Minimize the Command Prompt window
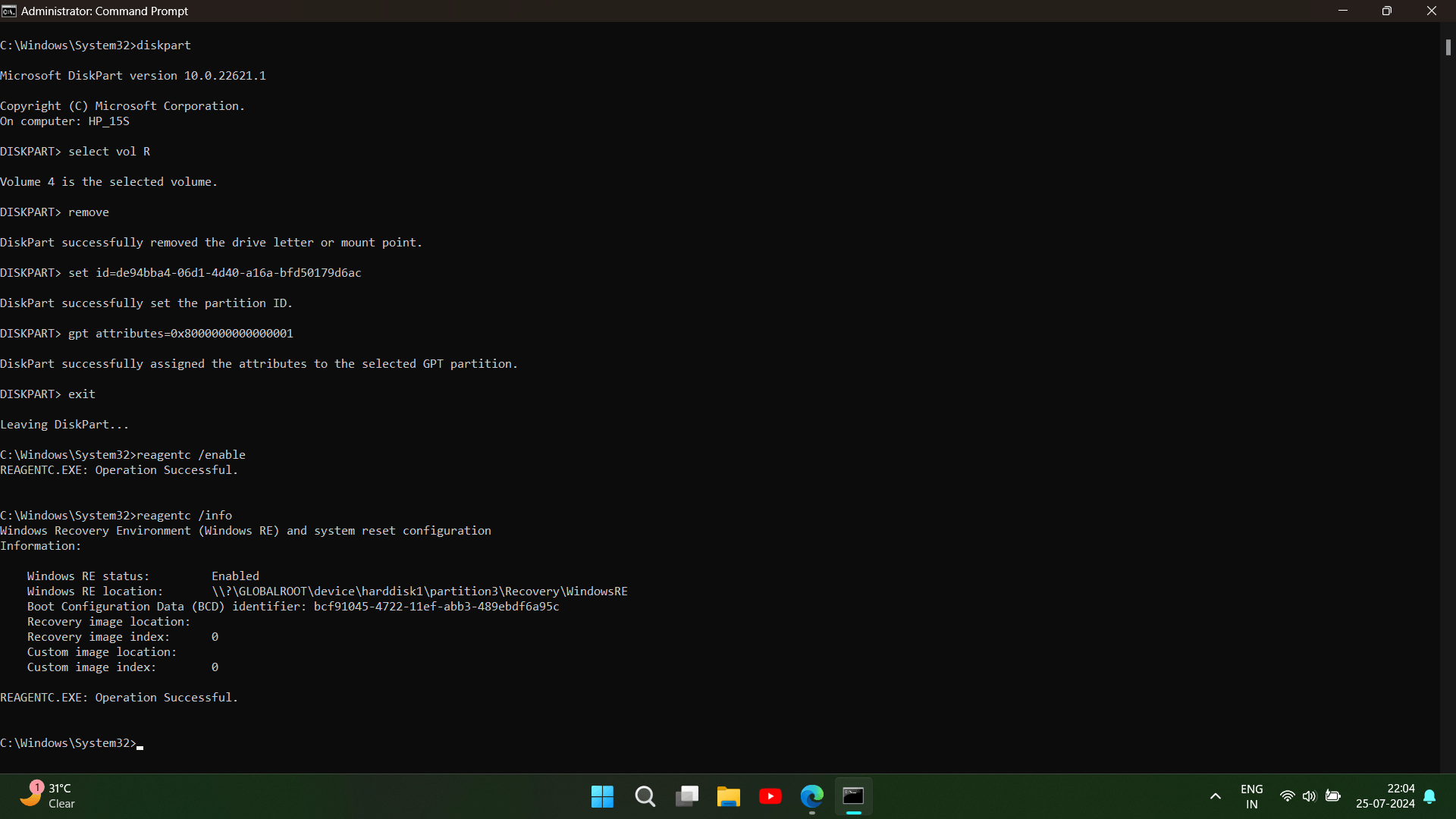This screenshot has width=1456, height=819. pos(1343,11)
